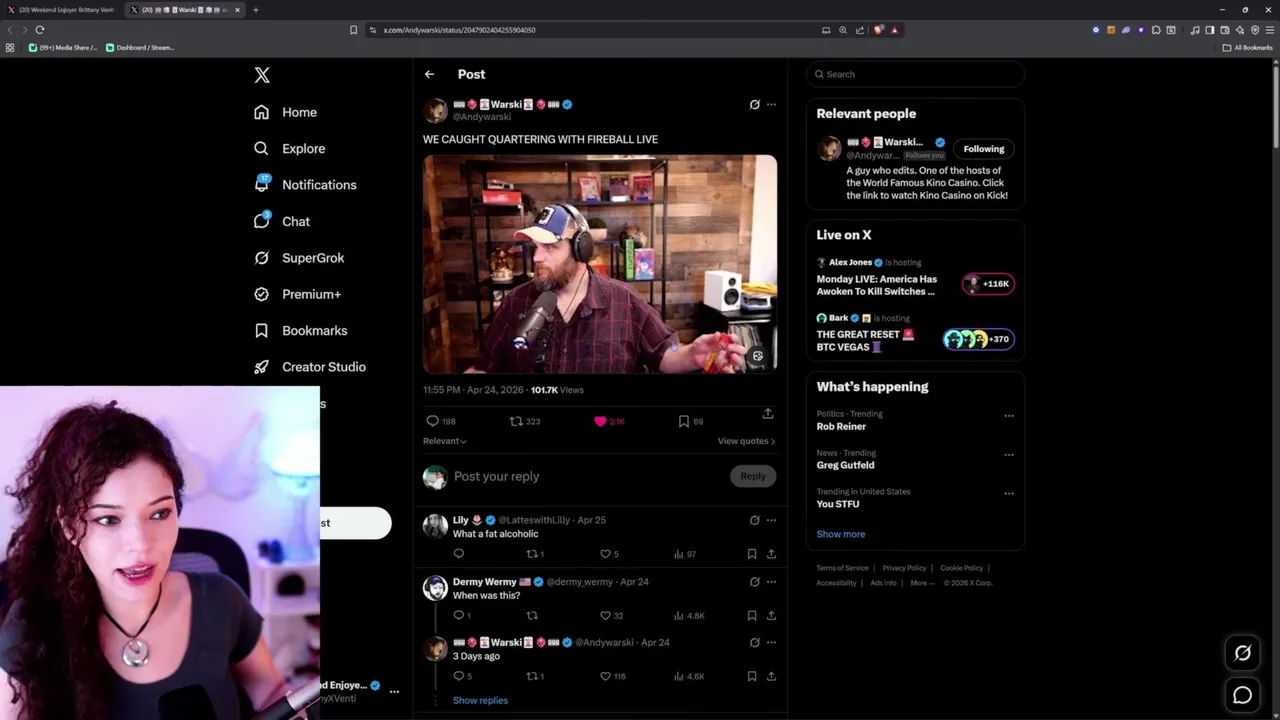The height and width of the screenshot is (720, 1280).
Task: Bookmark Lily's reply
Action: pos(752,554)
